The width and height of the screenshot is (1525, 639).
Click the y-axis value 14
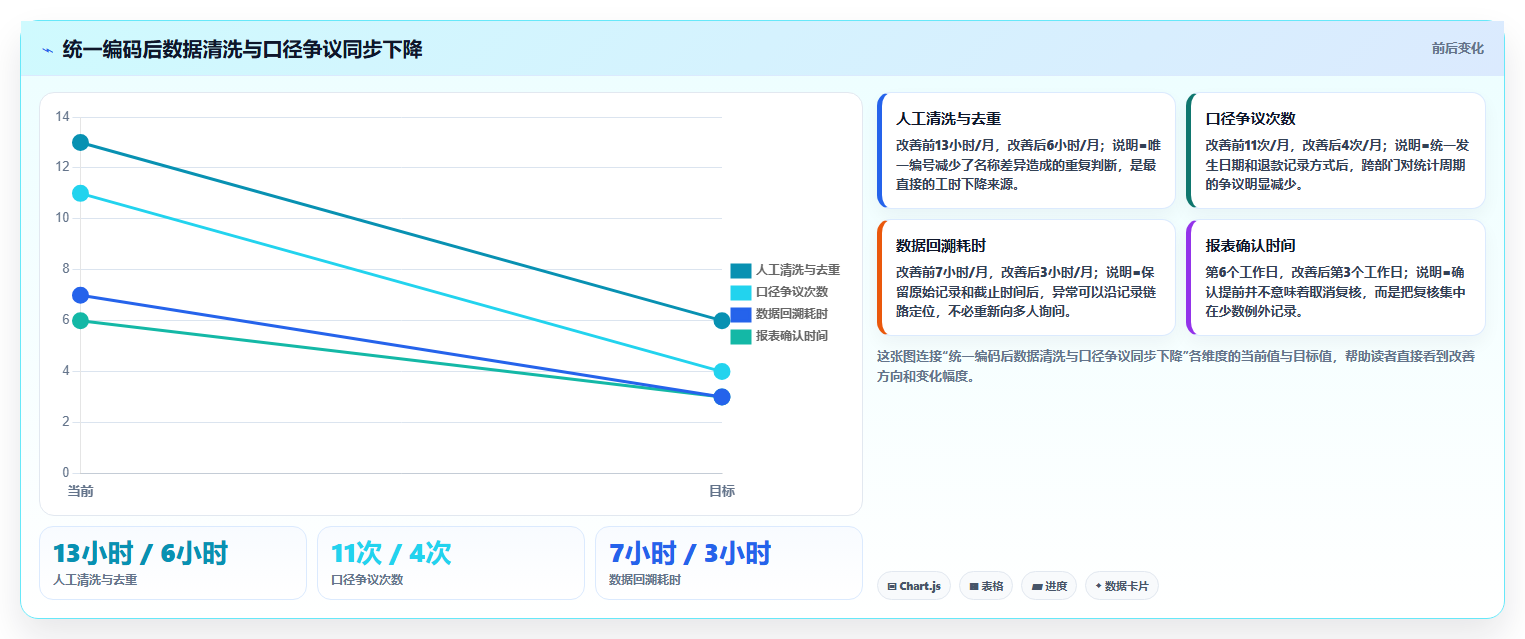tap(62, 117)
